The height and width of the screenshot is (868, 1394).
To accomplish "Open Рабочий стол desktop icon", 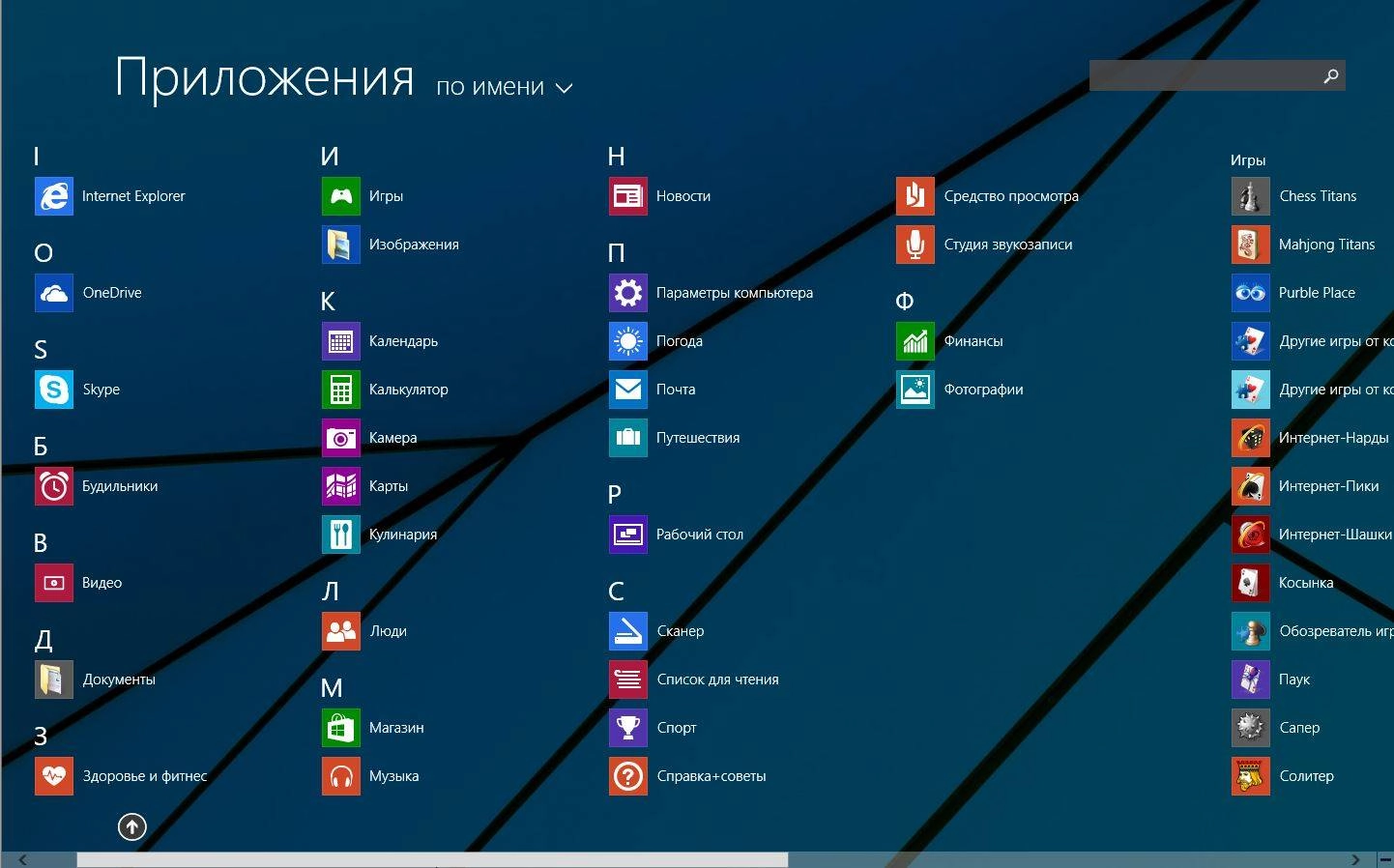I will [x=628, y=535].
